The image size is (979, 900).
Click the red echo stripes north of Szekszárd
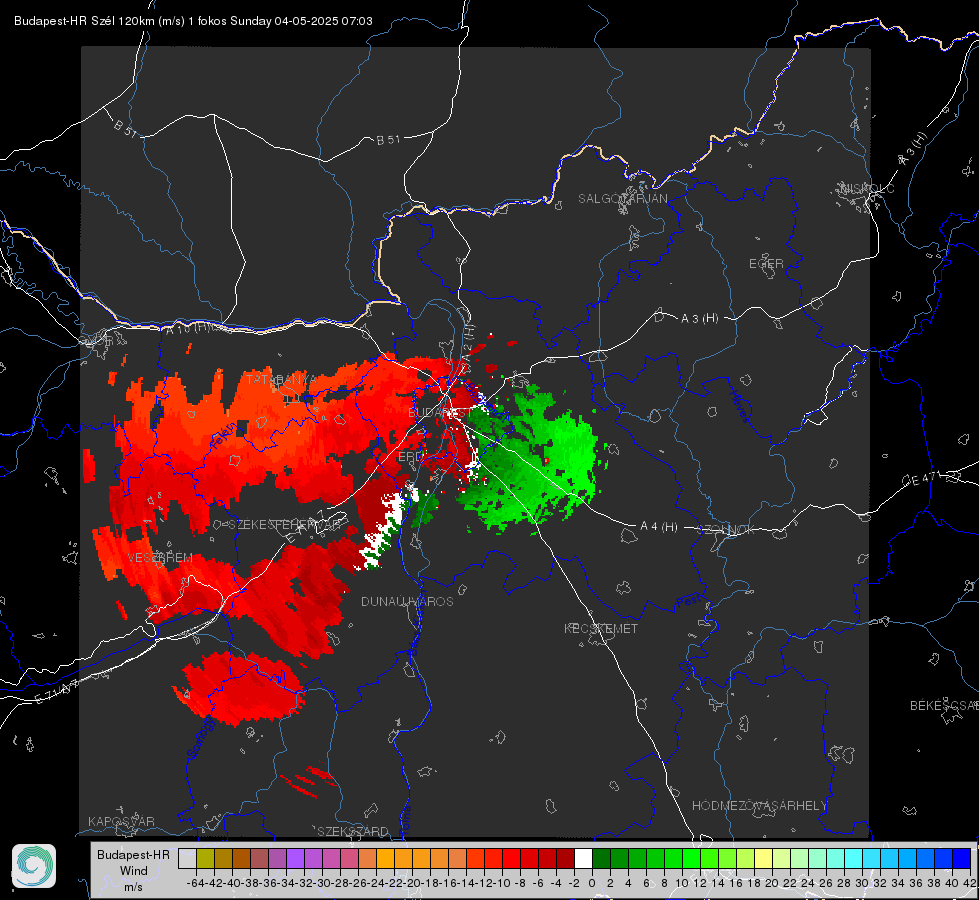point(307,781)
